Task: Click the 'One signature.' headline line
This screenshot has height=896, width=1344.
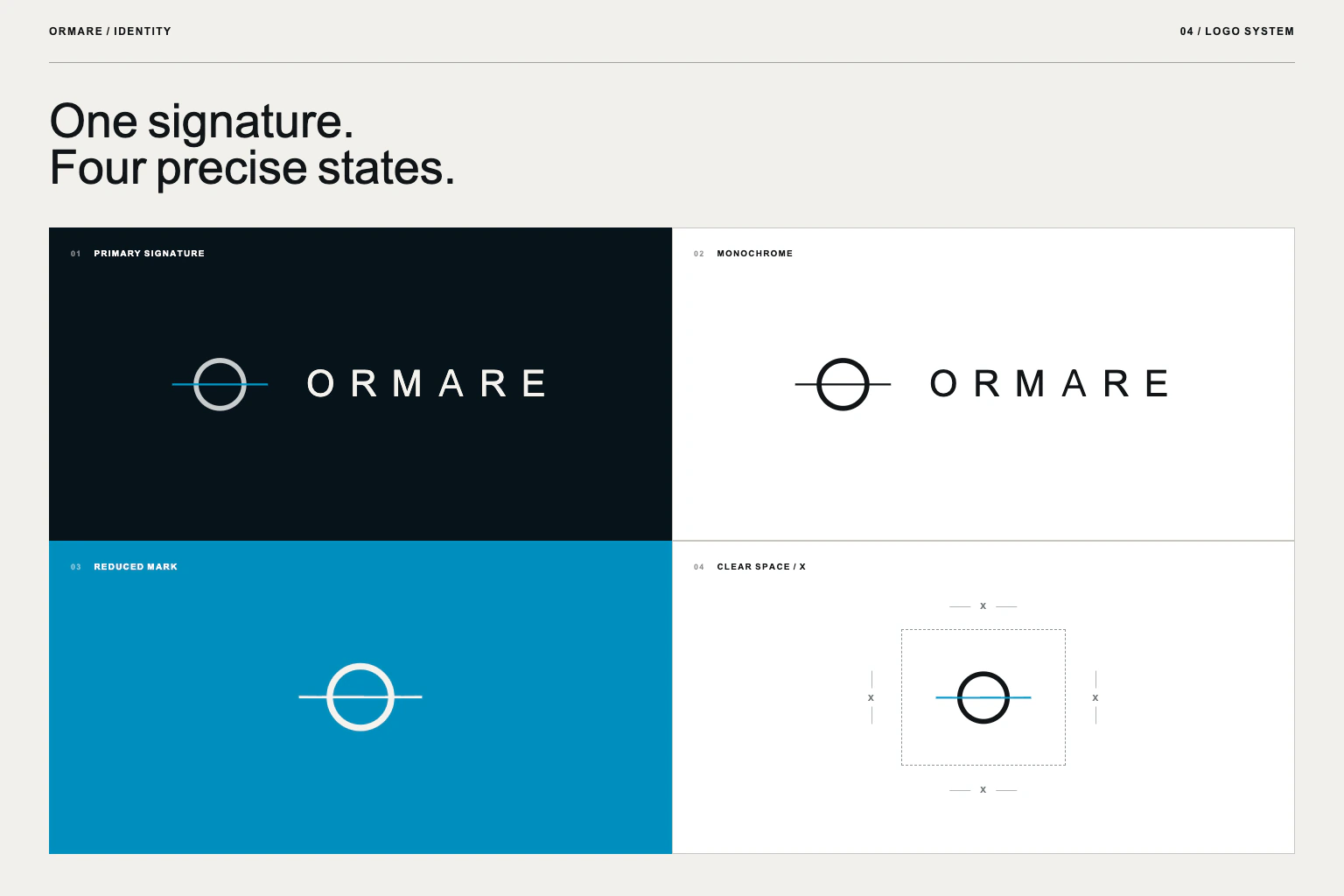Action: point(201,121)
